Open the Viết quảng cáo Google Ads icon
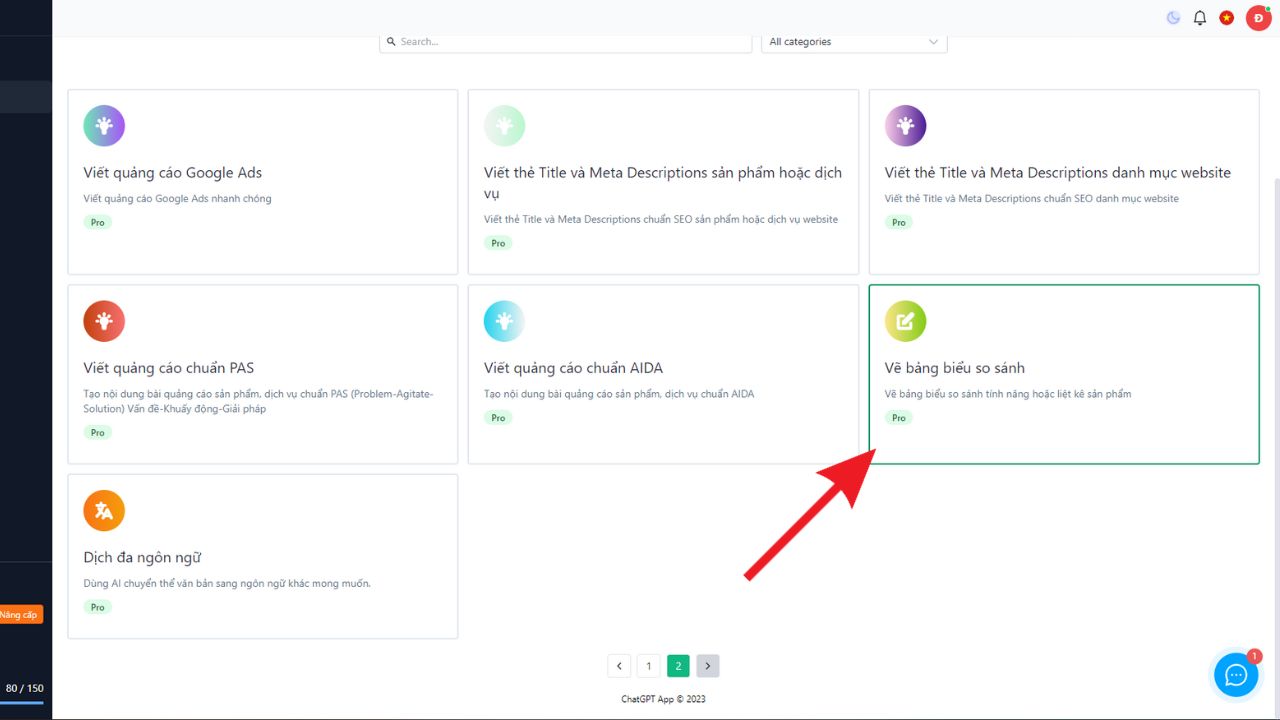 point(104,126)
